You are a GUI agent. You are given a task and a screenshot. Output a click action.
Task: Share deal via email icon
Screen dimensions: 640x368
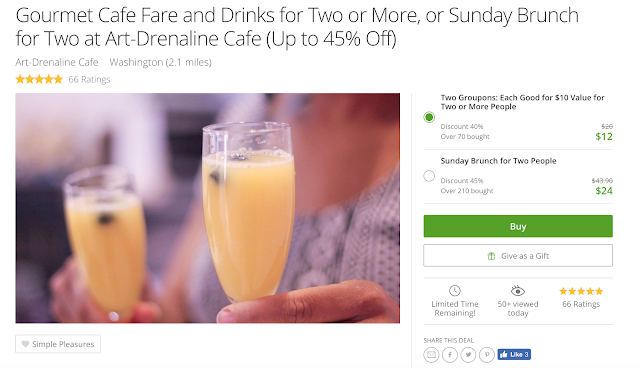[431, 355]
